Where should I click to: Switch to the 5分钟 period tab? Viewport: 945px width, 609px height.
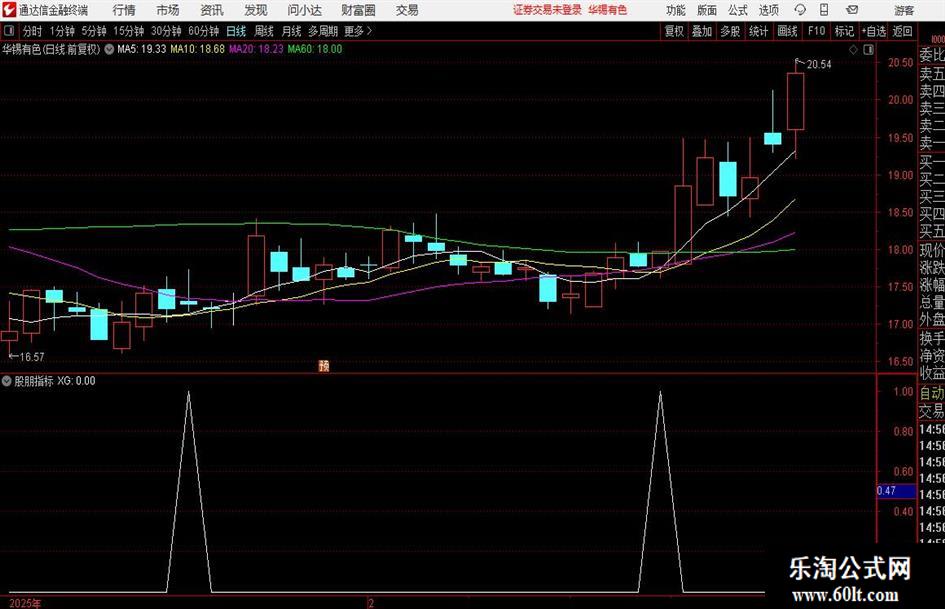tap(94, 31)
